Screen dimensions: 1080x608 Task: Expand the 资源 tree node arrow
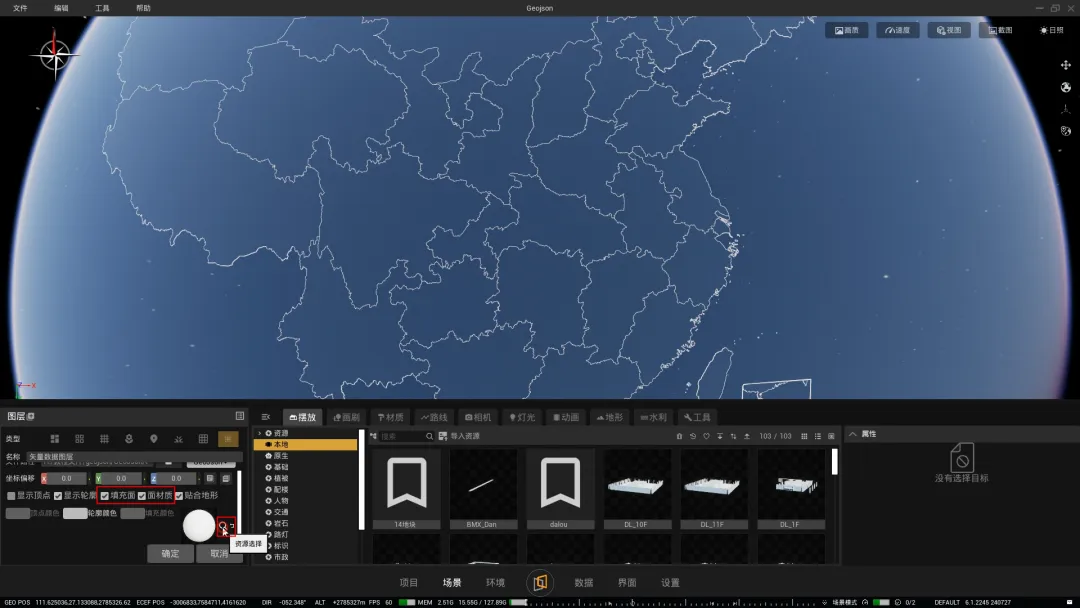260,433
